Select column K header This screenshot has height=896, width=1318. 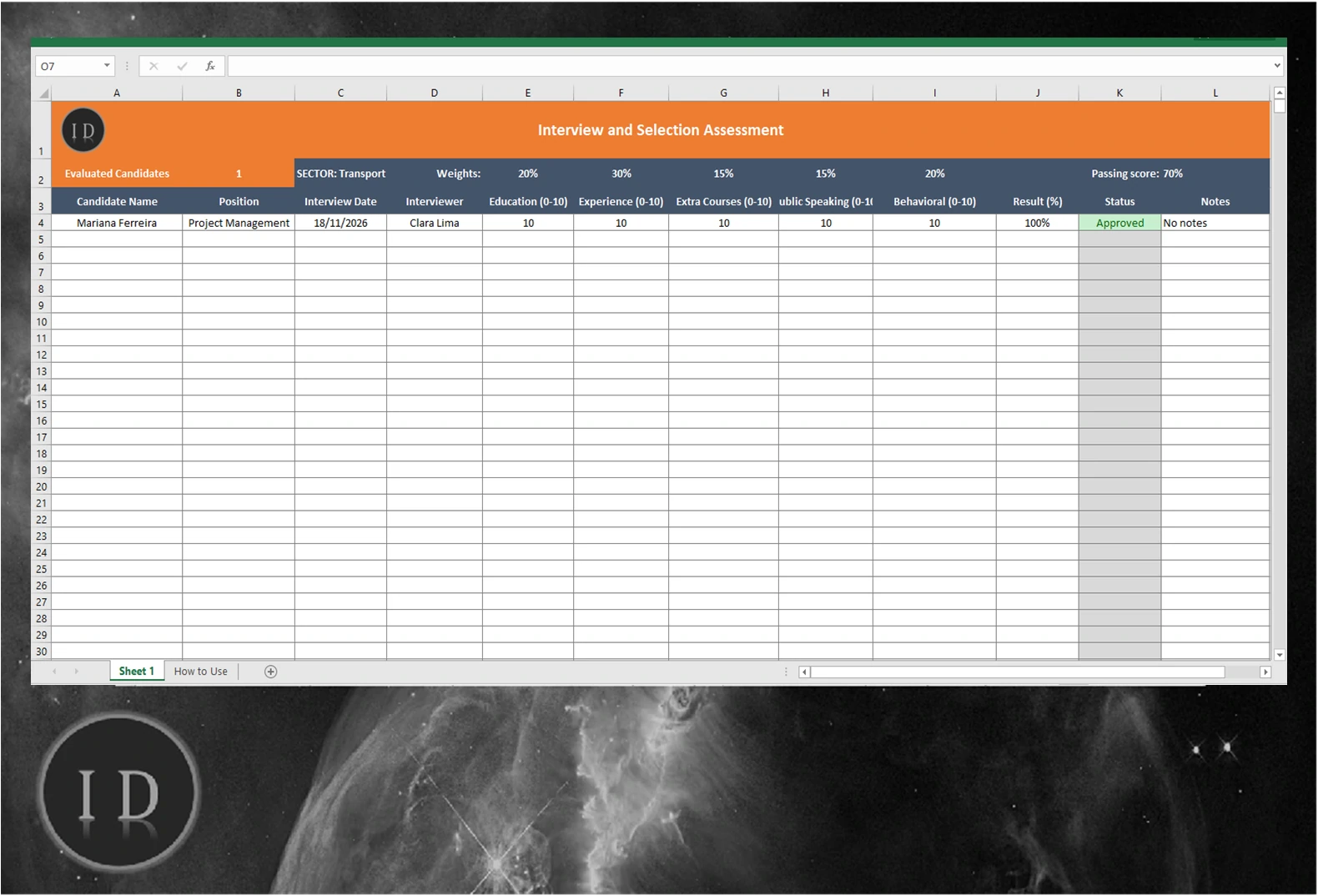tap(1119, 93)
